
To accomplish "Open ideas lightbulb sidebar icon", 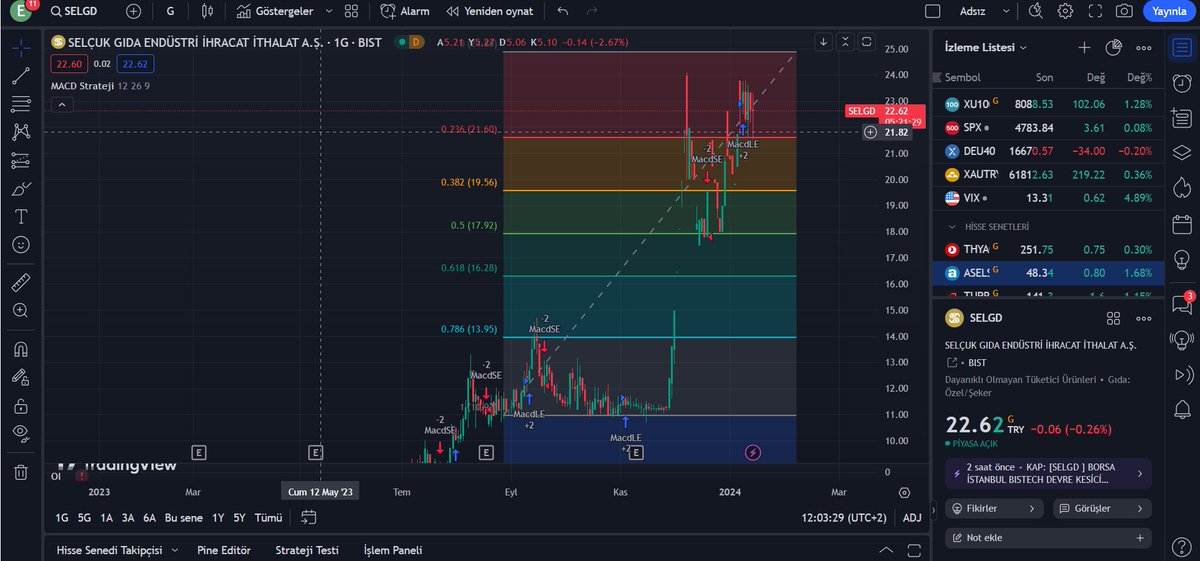I will tap(1181, 262).
